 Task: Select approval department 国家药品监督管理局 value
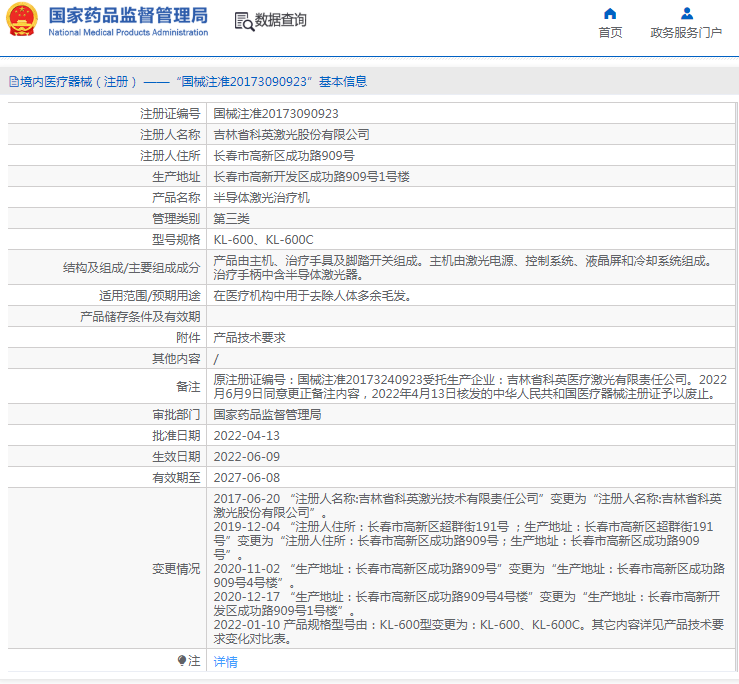(x=267, y=414)
